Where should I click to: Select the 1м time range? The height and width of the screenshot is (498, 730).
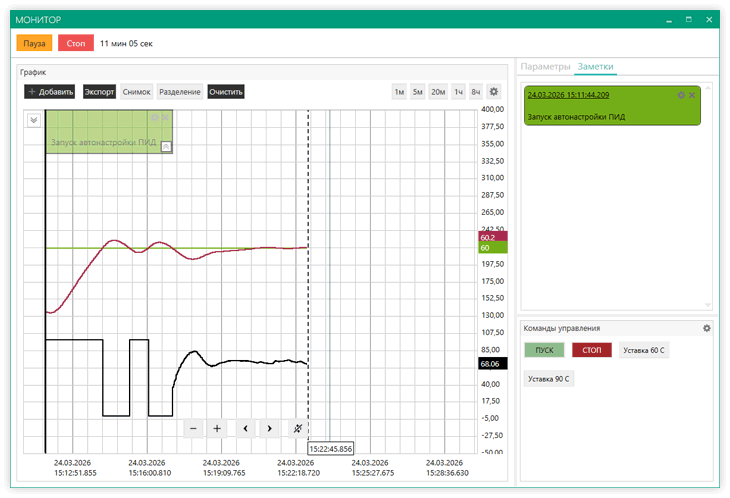click(399, 92)
